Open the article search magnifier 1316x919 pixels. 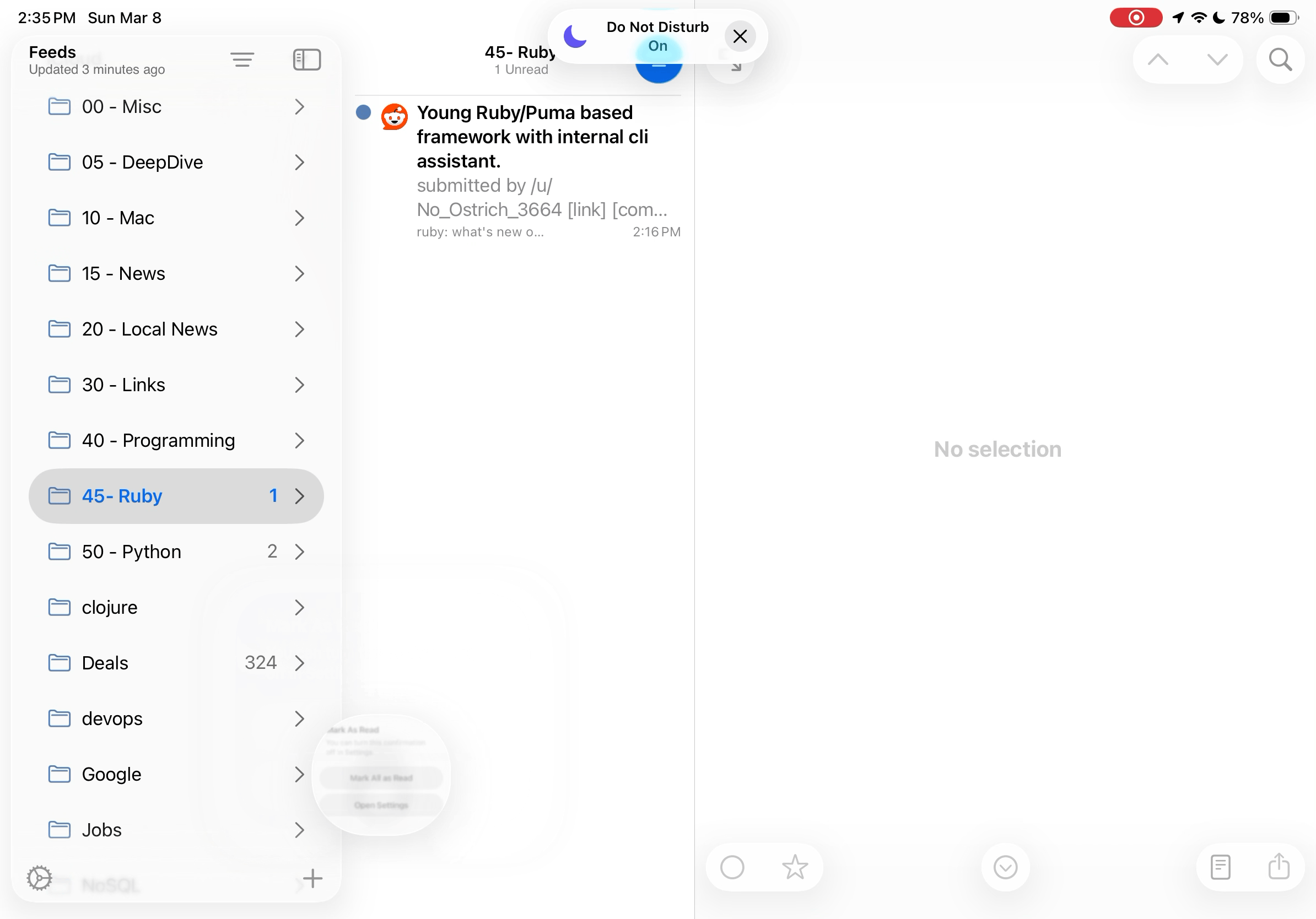click(1280, 60)
